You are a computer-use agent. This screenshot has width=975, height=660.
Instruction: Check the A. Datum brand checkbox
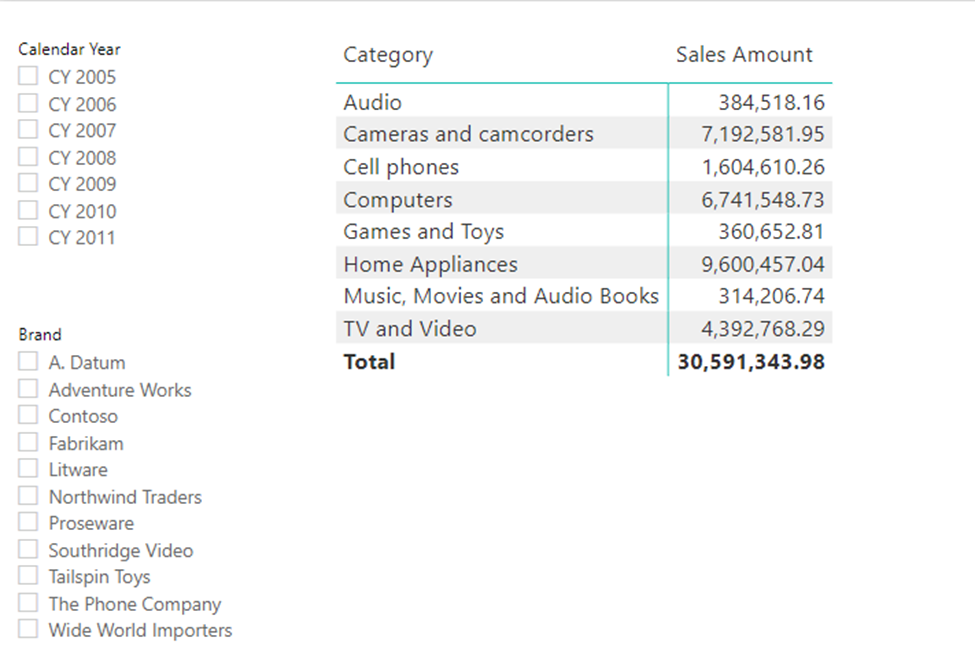point(28,361)
